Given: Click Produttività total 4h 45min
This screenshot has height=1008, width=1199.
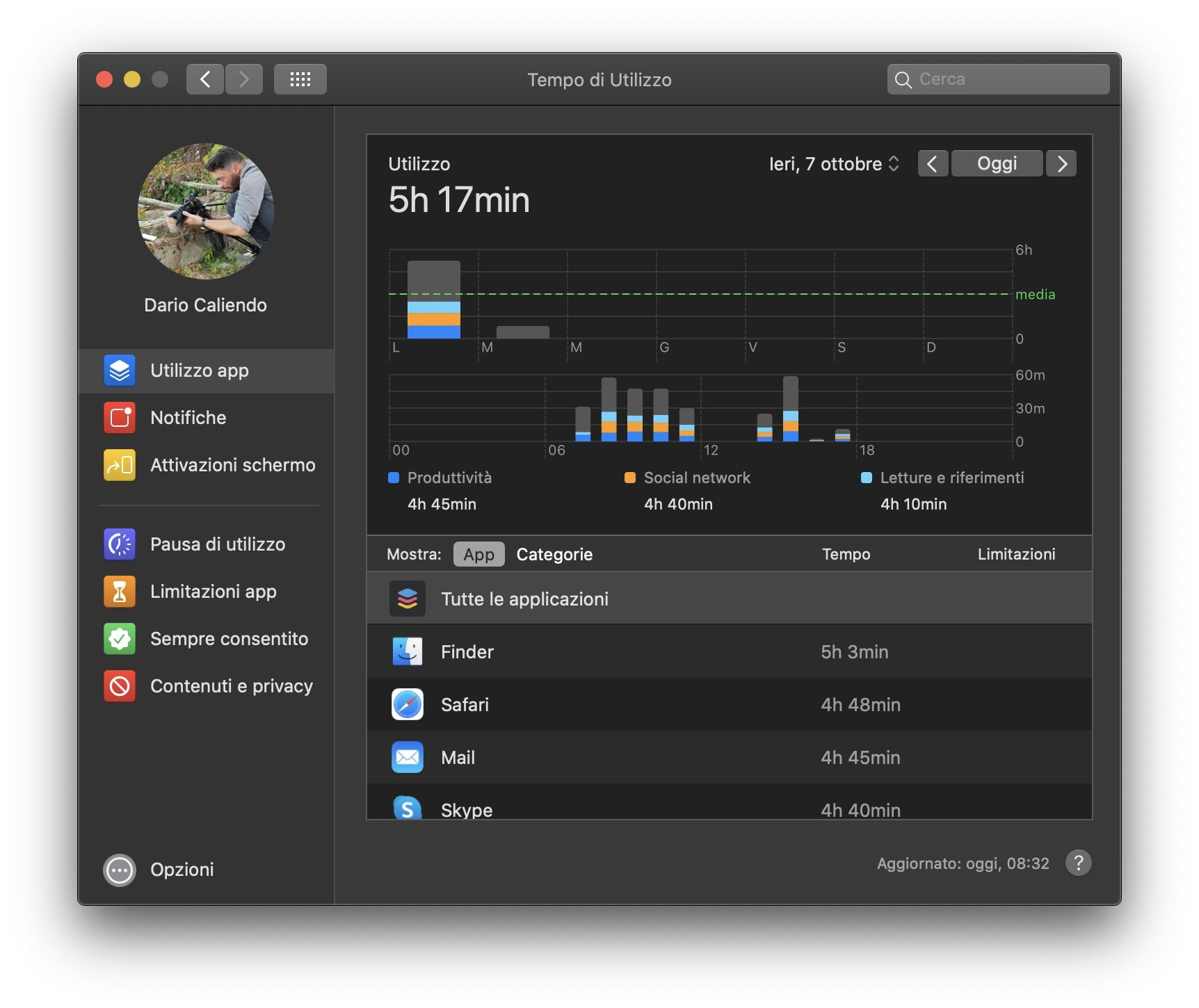Looking at the screenshot, I should pyautogui.click(x=442, y=504).
